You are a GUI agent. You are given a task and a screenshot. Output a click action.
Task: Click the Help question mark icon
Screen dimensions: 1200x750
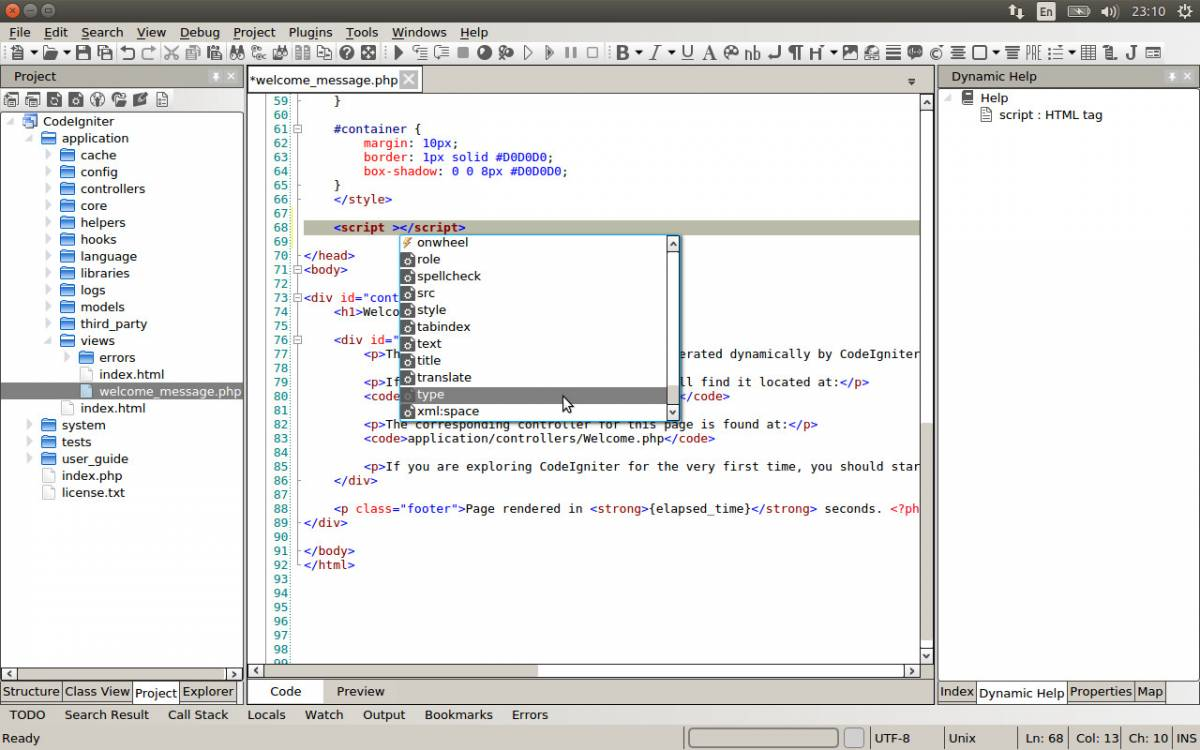(346, 52)
